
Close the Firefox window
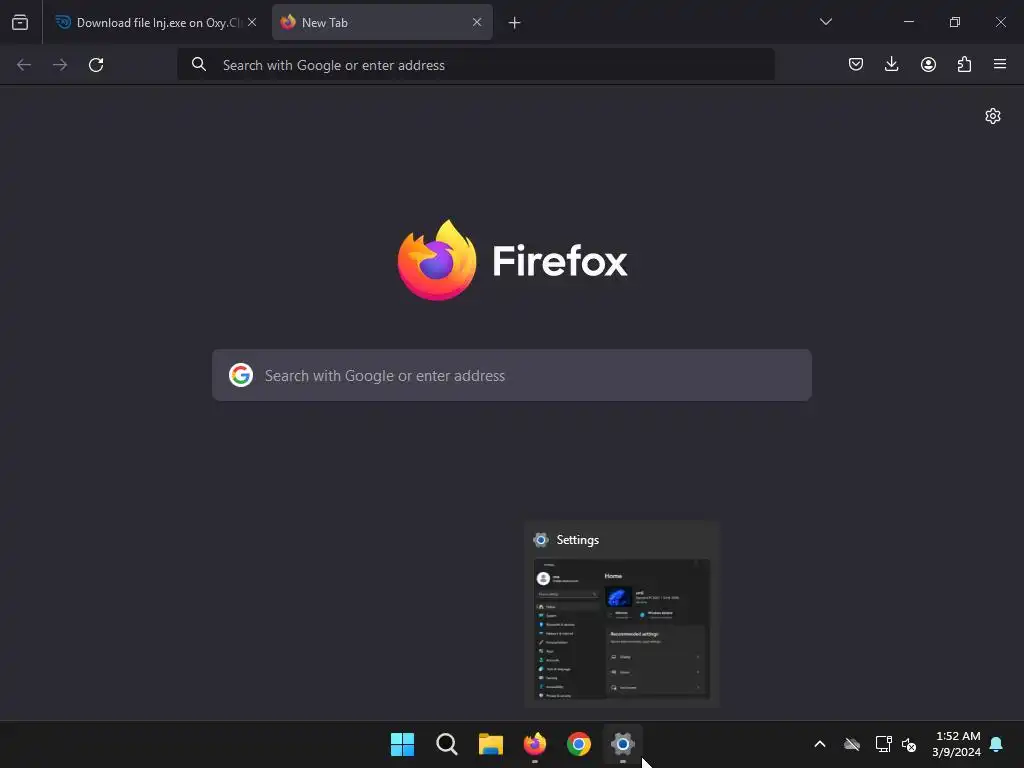point(1000,22)
